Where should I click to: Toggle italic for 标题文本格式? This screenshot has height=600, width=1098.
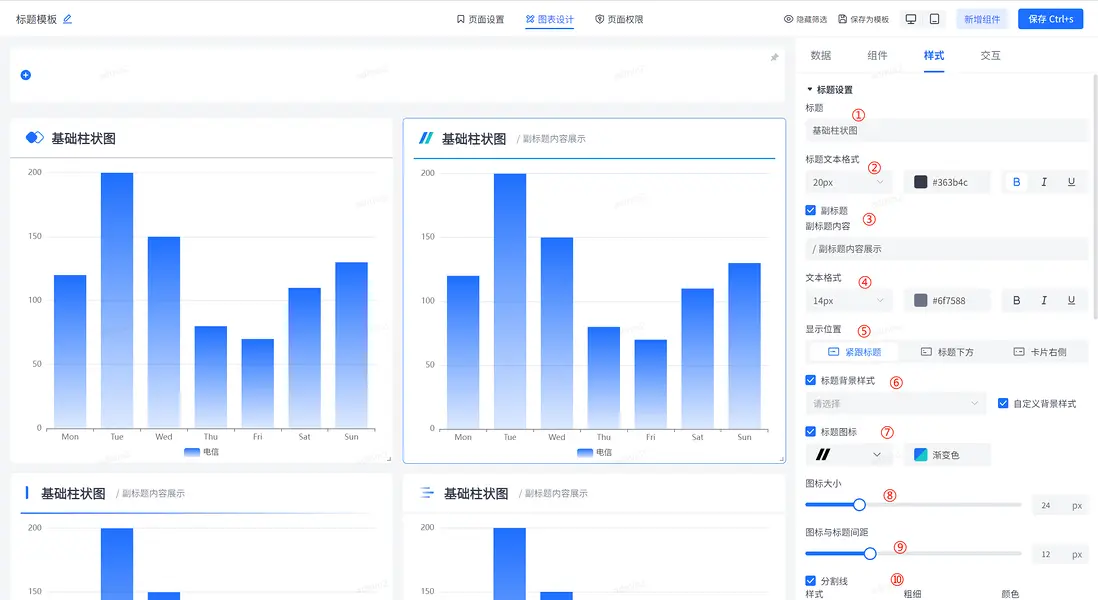[x=1043, y=182]
